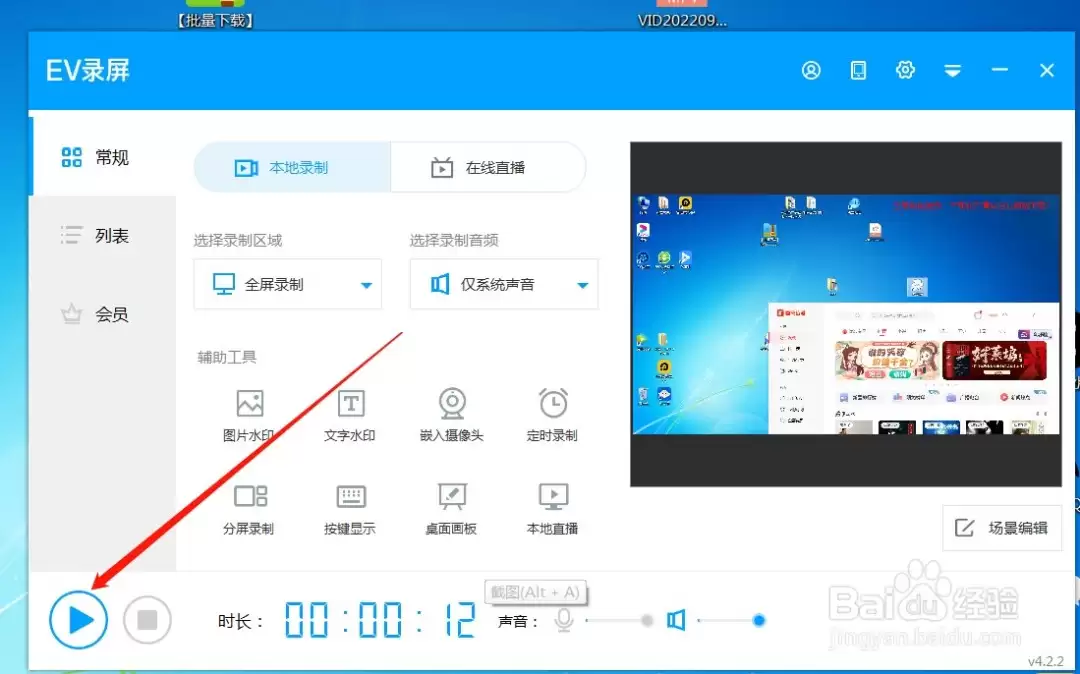Expand the 仅系统声音 audio source dropdown
Screen dimensions: 1080x674
[504, 284]
